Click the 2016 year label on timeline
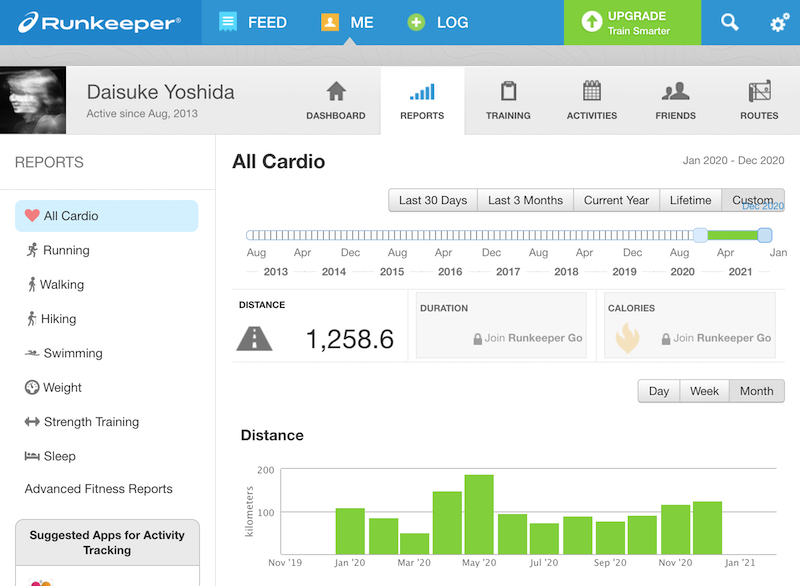Screen dimensions: 800x586 (x=450, y=272)
